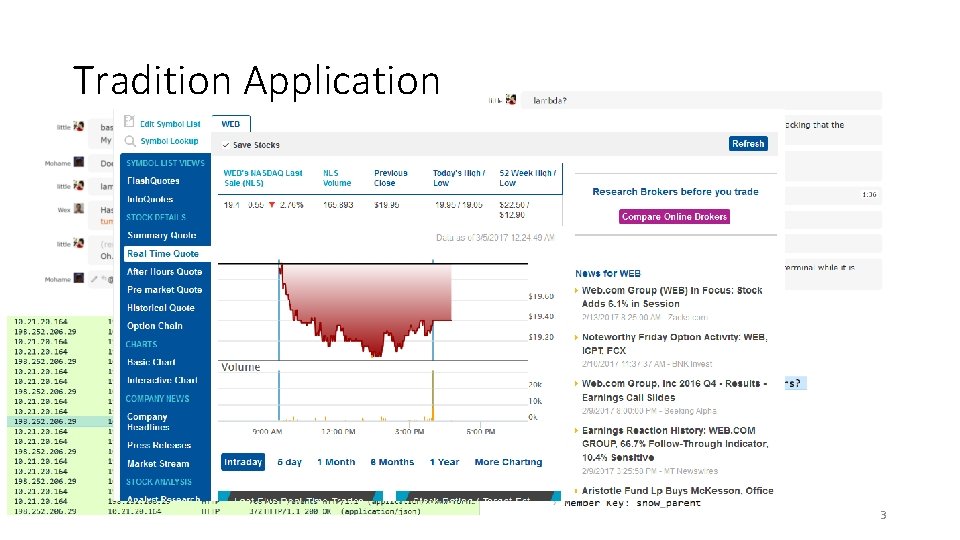The height and width of the screenshot is (540, 960).
Task: Open Symbol Lookup link
Action: 170,141
